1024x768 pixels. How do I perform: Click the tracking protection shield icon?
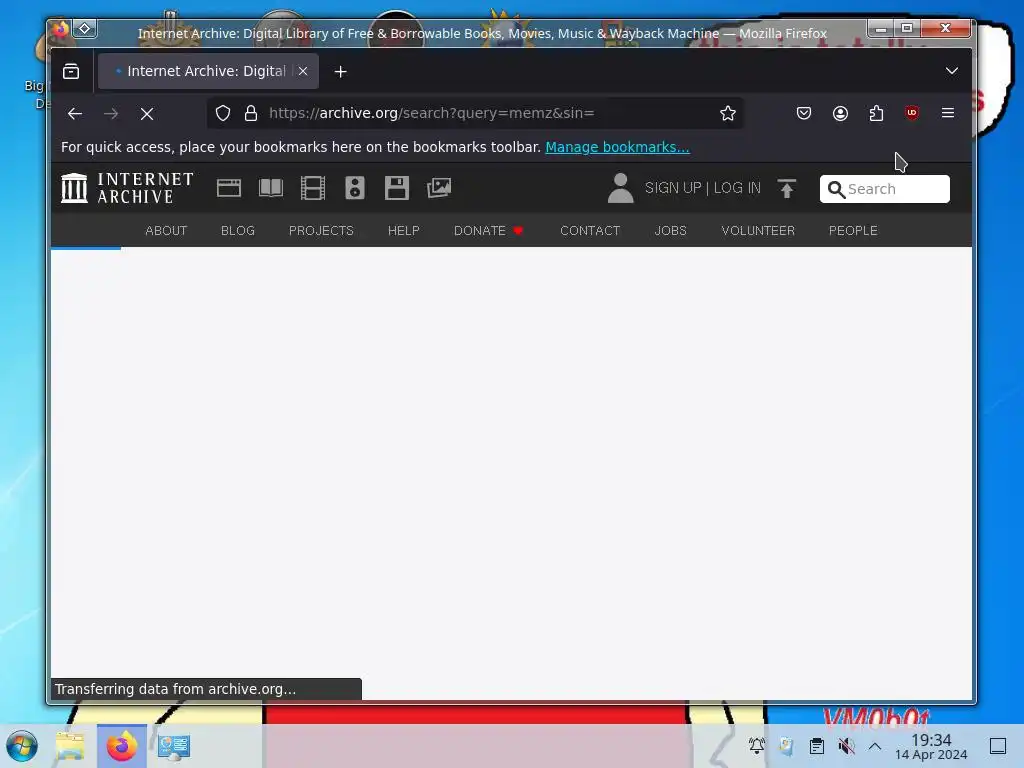223,113
